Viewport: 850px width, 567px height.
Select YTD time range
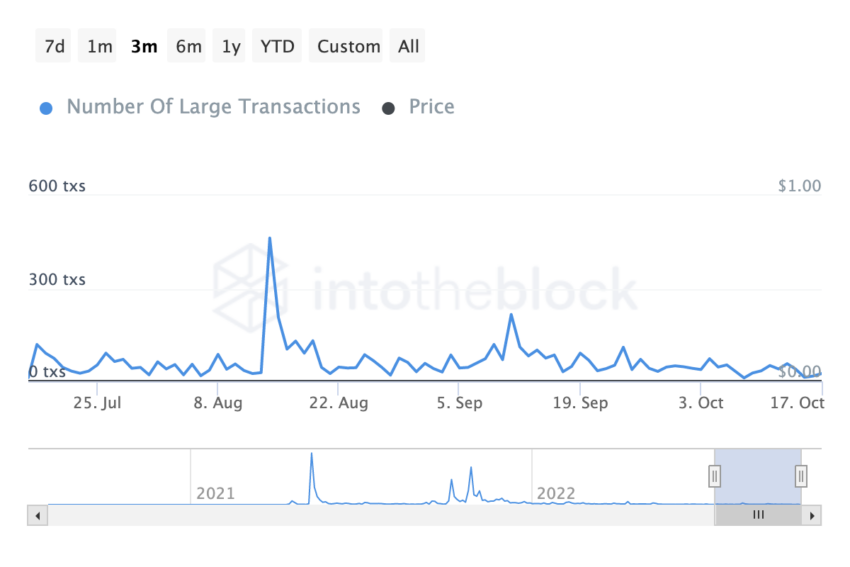tap(277, 46)
